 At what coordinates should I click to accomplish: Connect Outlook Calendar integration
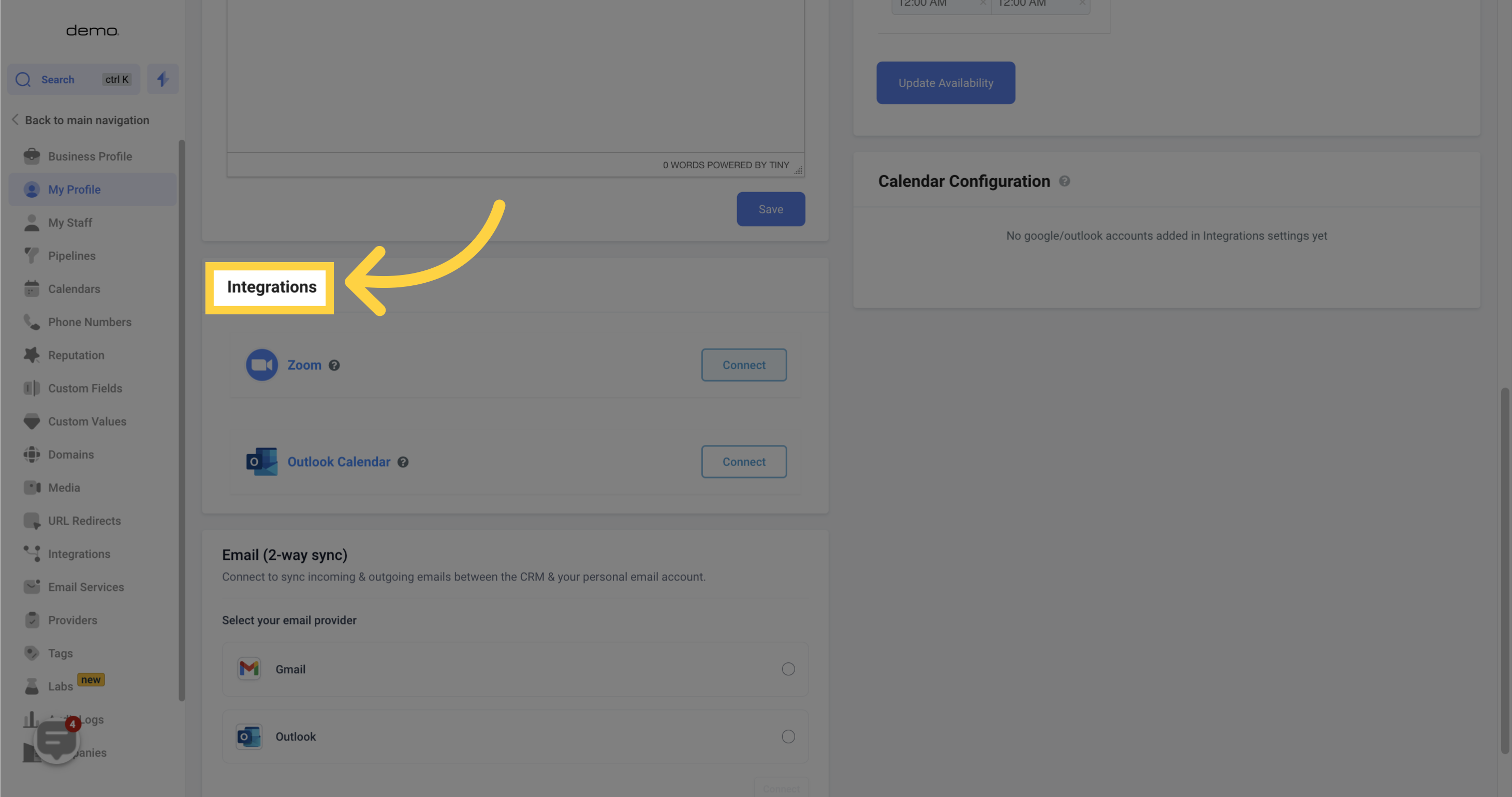744,461
